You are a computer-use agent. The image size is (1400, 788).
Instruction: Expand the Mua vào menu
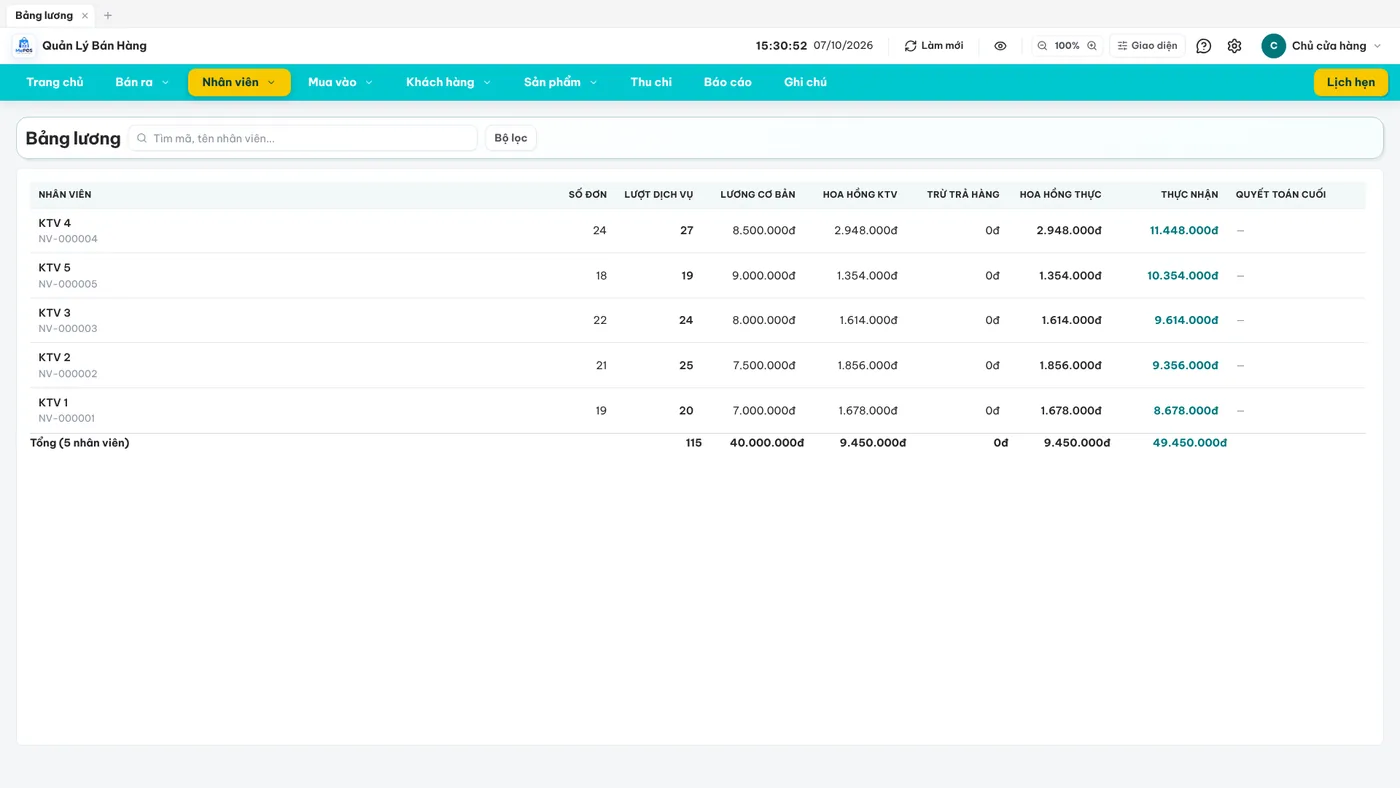[x=340, y=82]
